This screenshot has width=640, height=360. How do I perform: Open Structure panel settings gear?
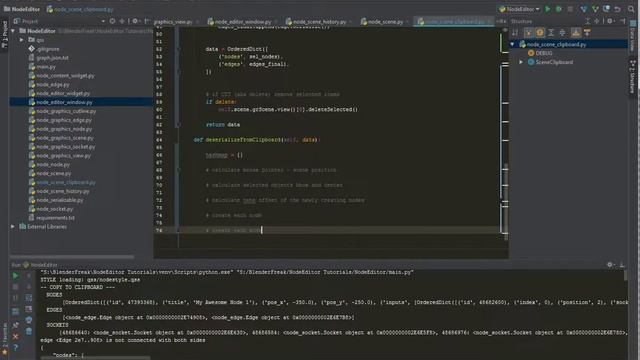pyautogui.click(x=610, y=21)
